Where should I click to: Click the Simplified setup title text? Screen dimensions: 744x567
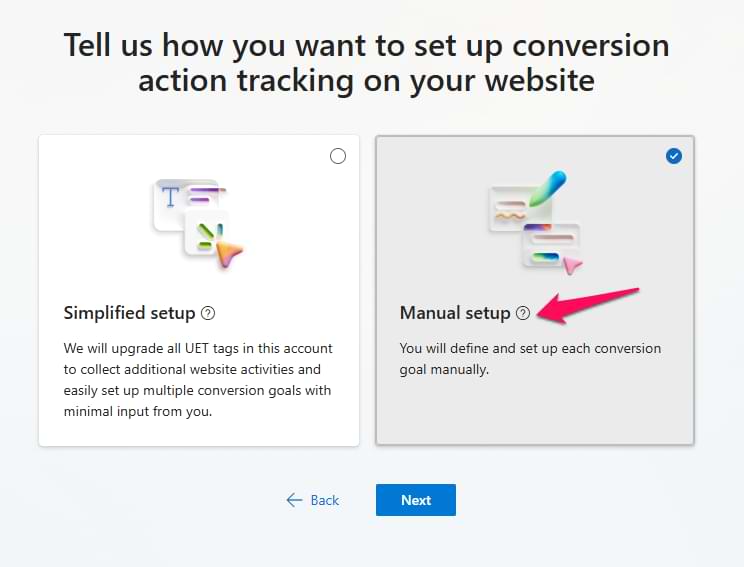(x=129, y=313)
